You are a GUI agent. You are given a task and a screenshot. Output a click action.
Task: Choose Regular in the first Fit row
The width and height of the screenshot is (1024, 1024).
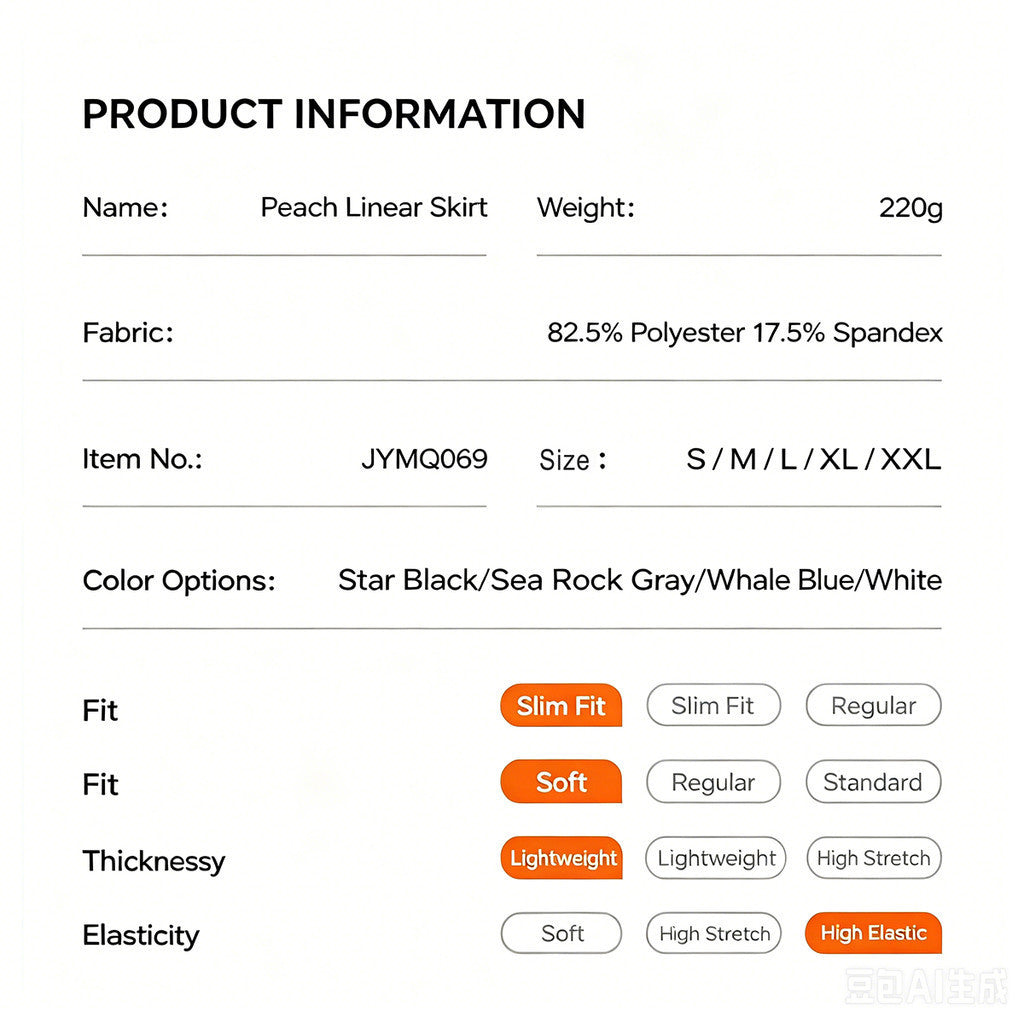tap(873, 705)
